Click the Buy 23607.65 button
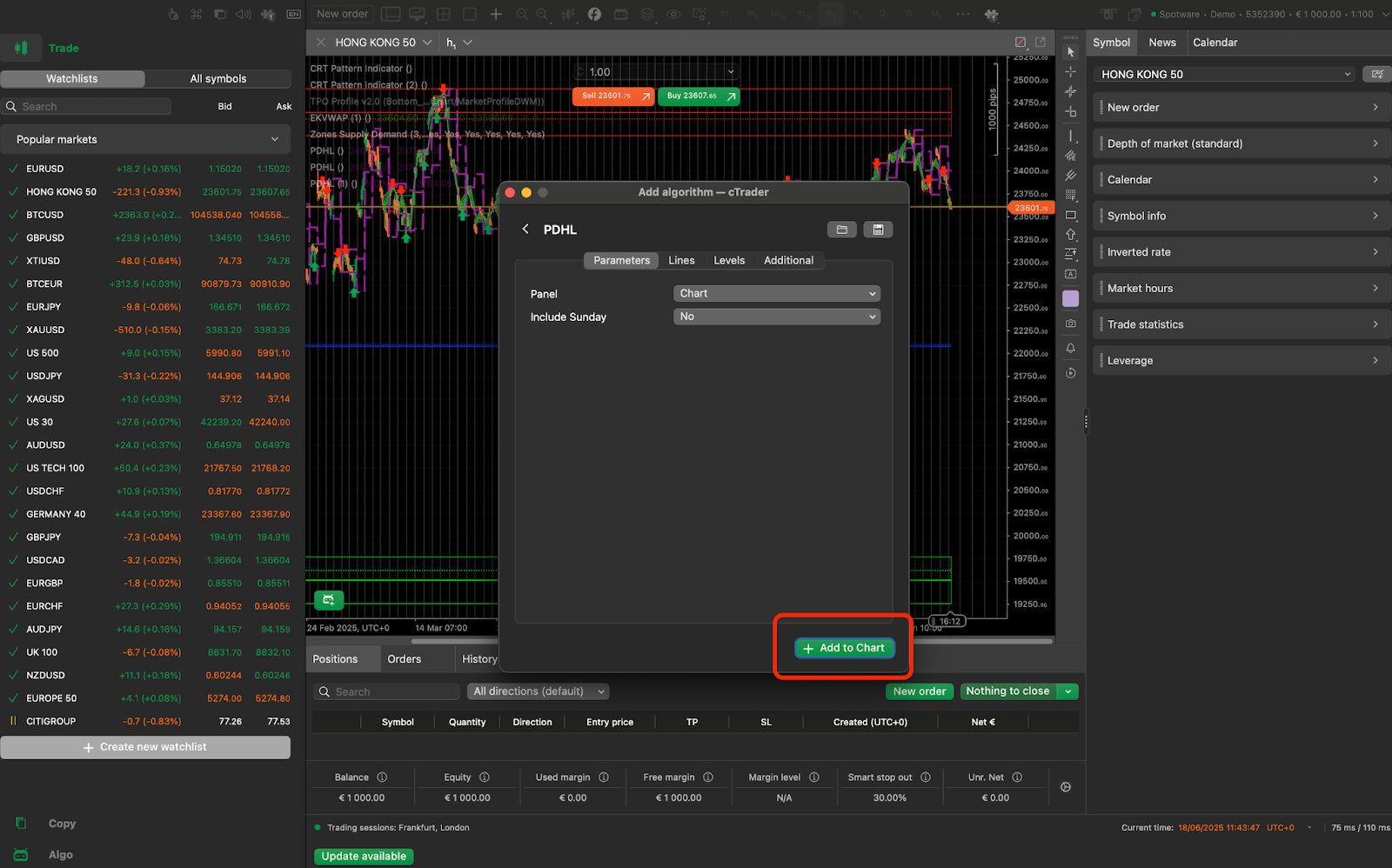This screenshot has width=1392, height=868. 699,96
